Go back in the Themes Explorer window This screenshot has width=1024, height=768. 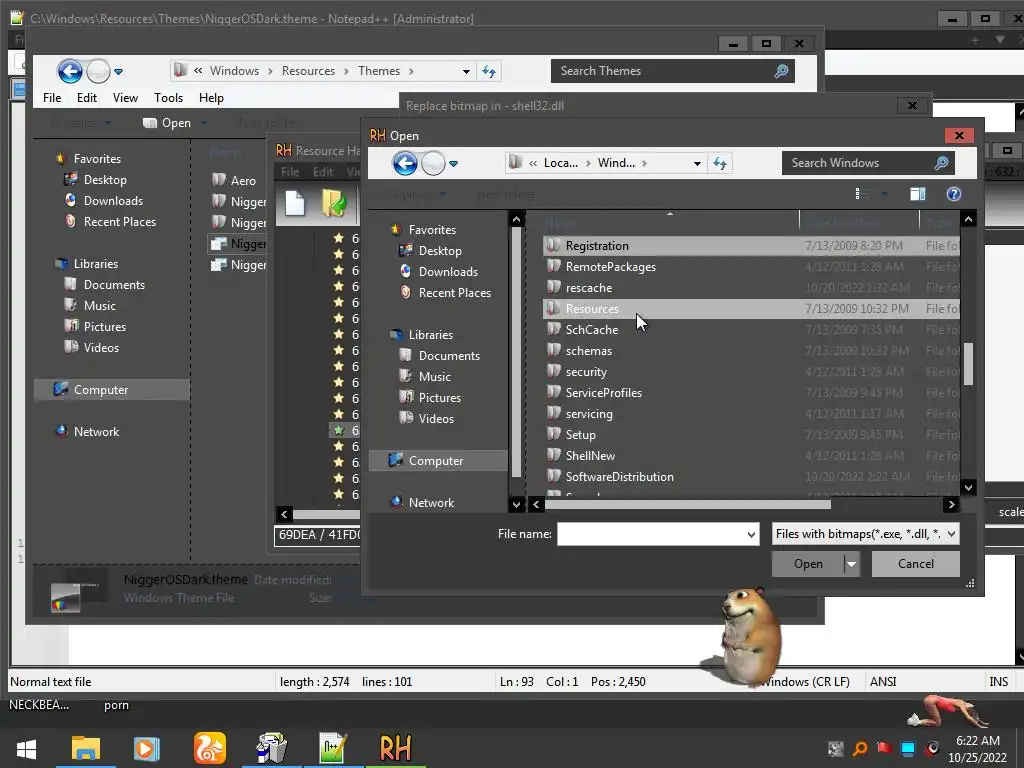tap(70, 71)
